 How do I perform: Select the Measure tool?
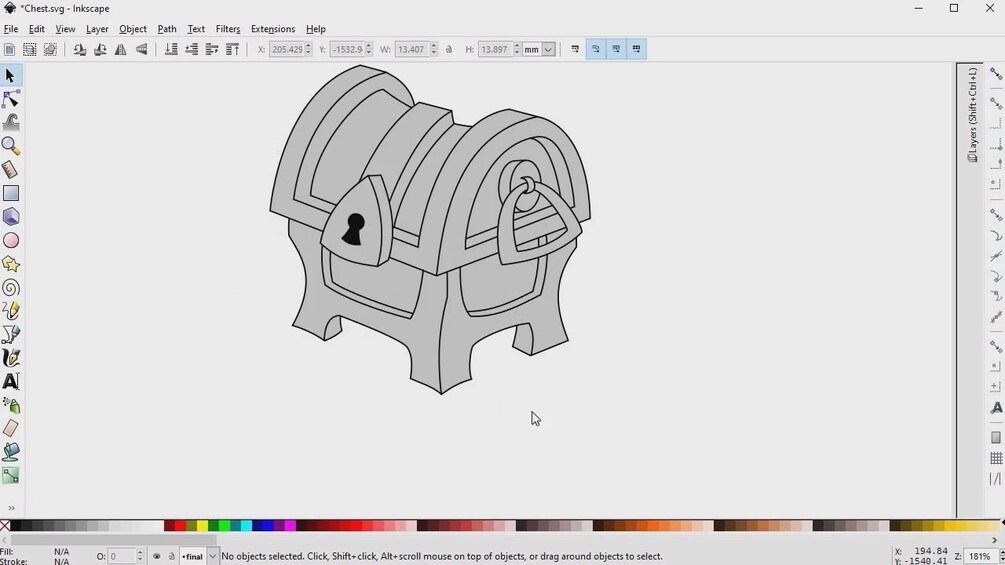click(10, 170)
